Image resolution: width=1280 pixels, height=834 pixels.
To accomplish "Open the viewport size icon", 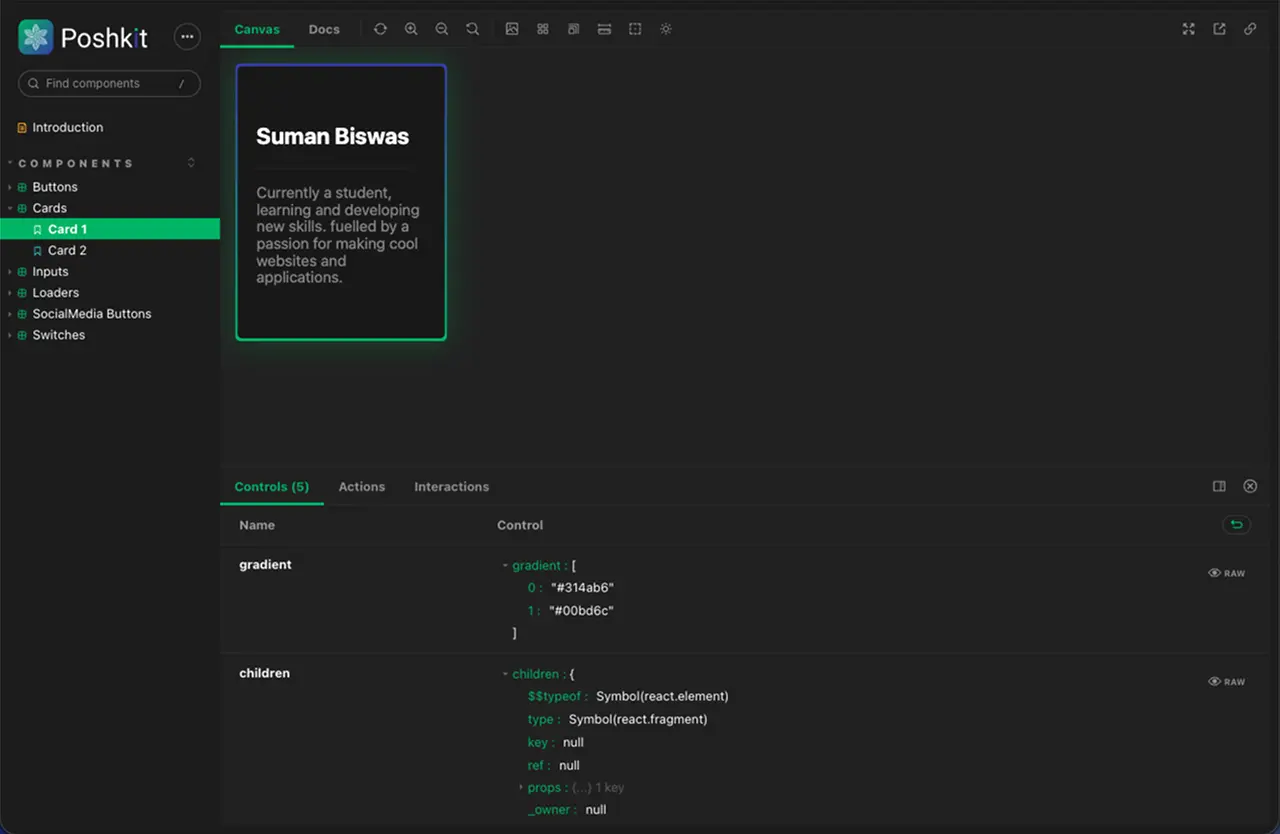I will [x=573, y=29].
